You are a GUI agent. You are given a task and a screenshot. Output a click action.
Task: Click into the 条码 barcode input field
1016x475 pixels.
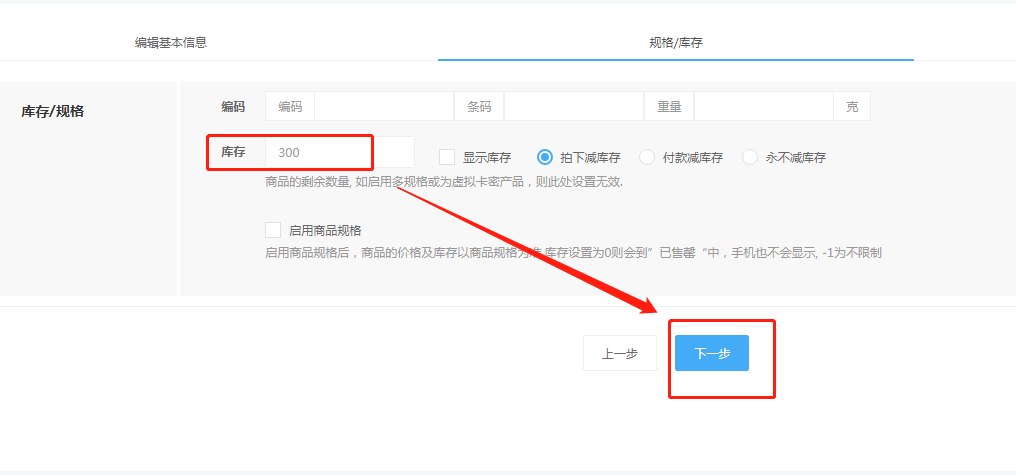pyautogui.click(x=573, y=106)
